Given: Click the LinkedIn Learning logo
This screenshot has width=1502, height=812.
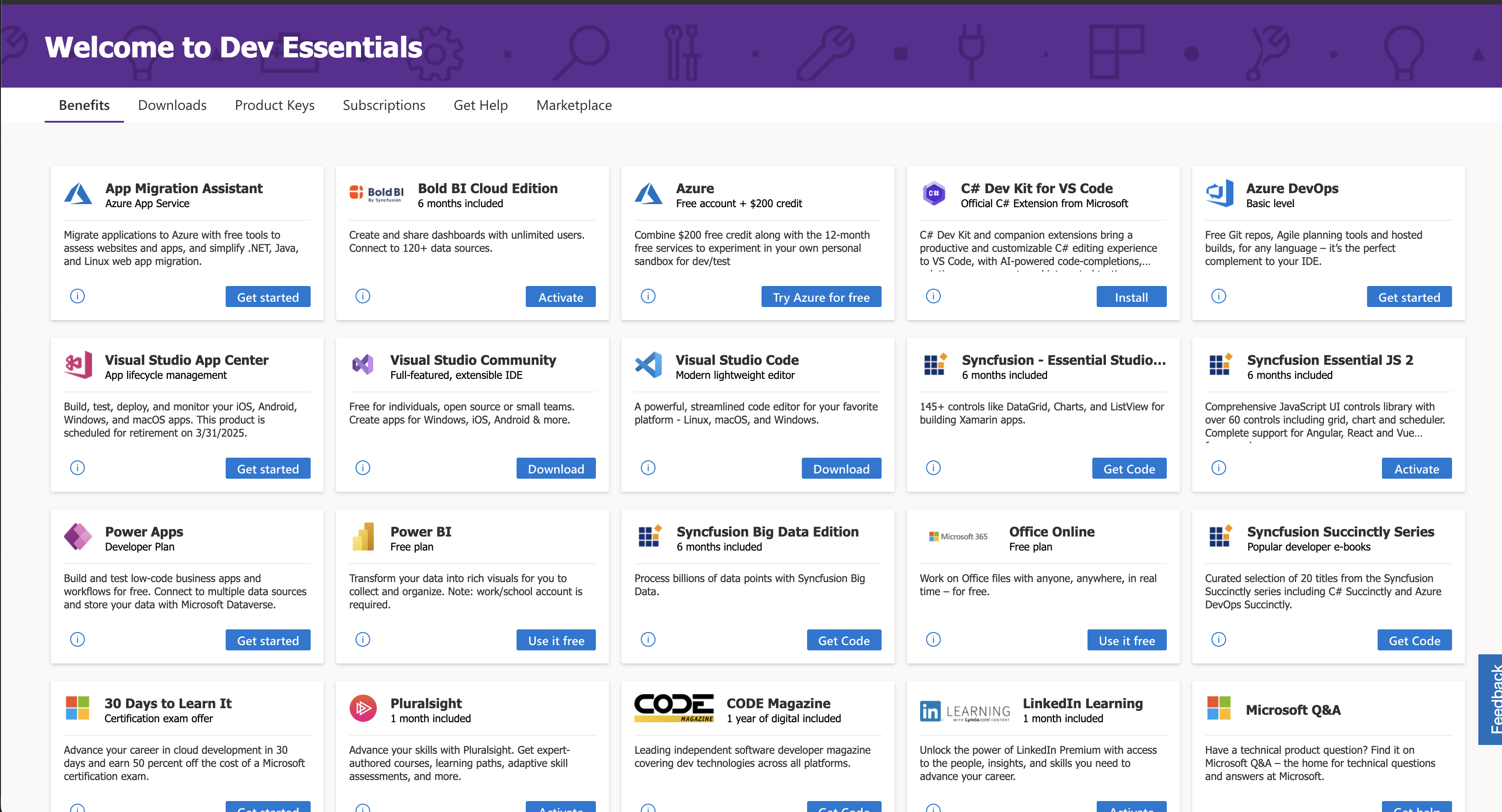Looking at the screenshot, I should [966, 711].
